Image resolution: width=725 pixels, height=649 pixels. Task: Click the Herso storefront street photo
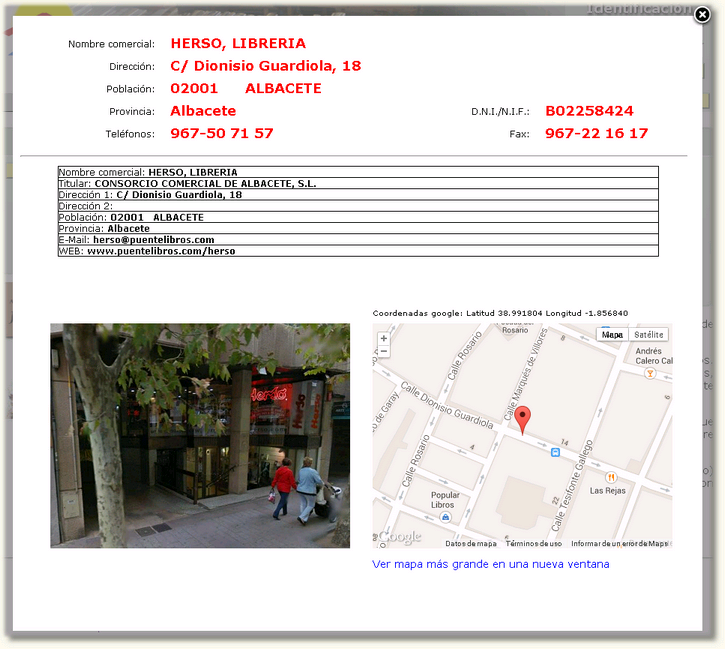pyautogui.click(x=200, y=435)
